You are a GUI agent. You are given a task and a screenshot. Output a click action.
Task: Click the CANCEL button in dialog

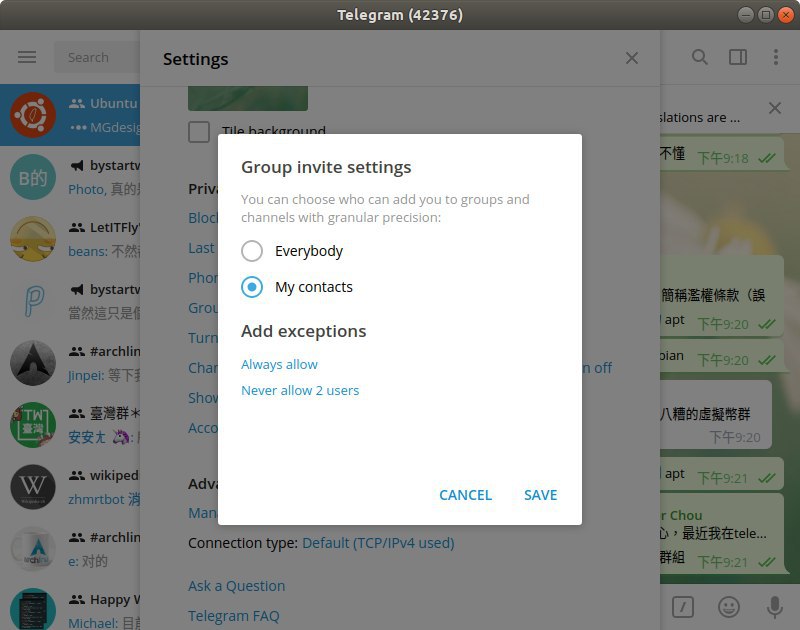[x=465, y=495]
